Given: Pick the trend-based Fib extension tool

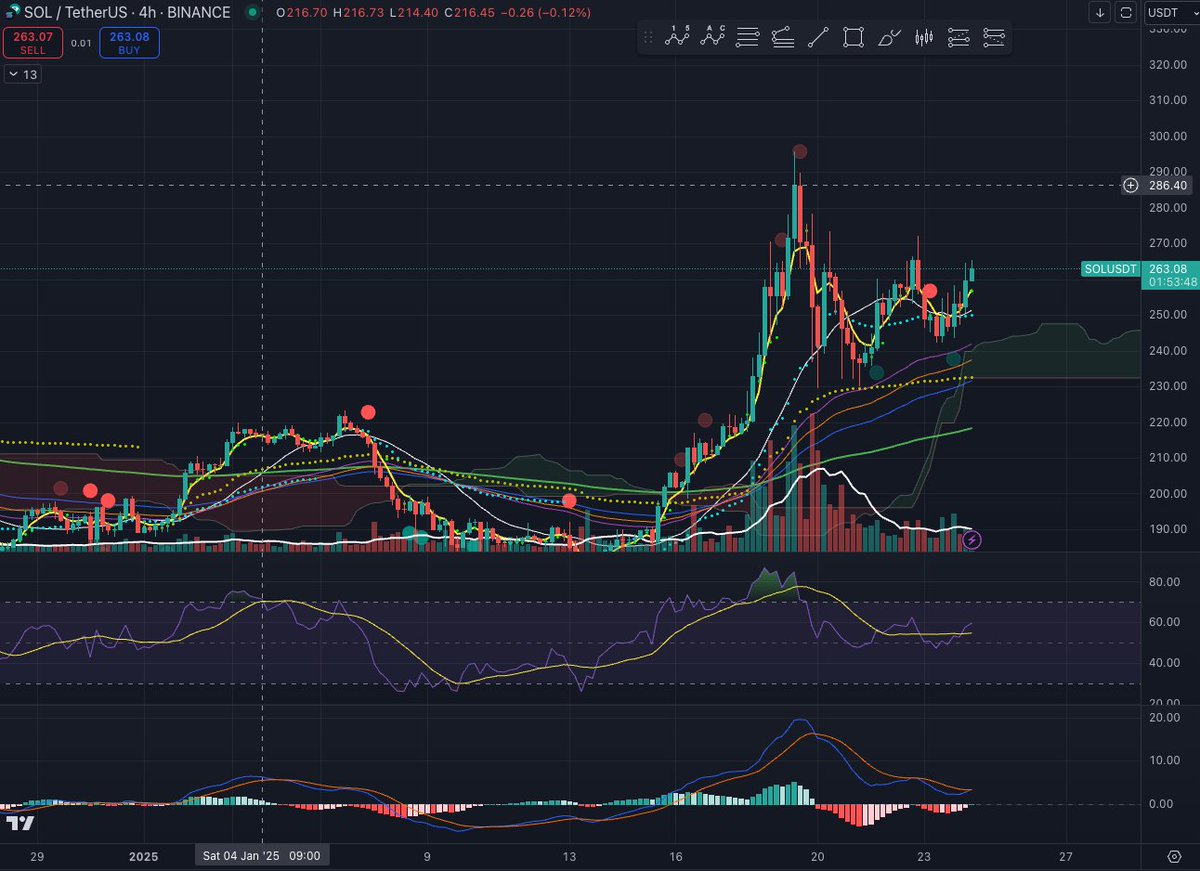Looking at the screenshot, I should point(783,38).
